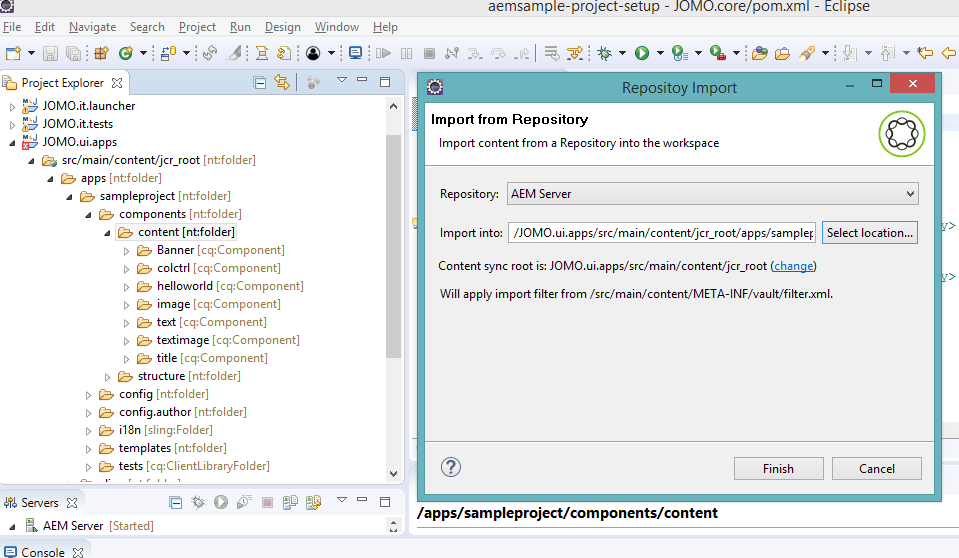Viewport: 959px width, 558px height.
Task: Expand the JOMO.it.launcher project
Action: click(12, 106)
